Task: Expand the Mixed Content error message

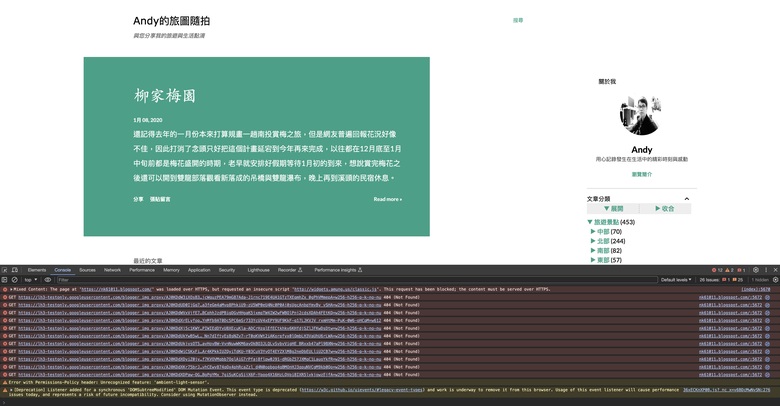Action: pos(11,289)
